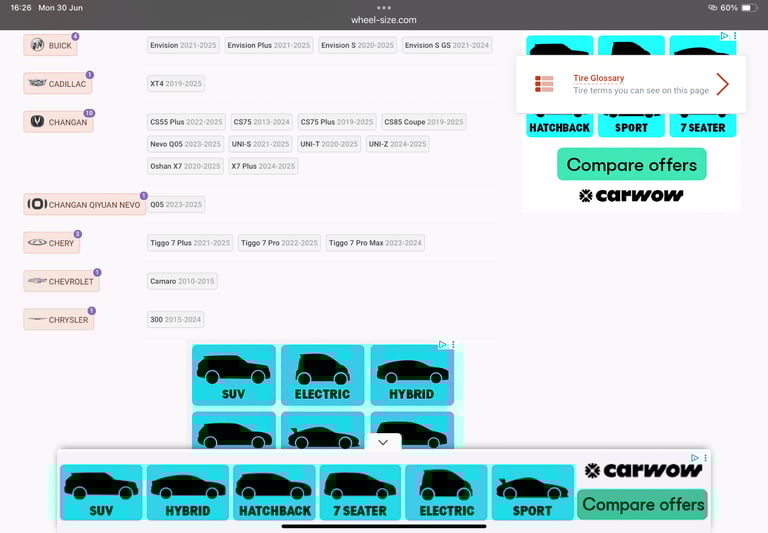The image size is (768, 533).
Task: Click AdChoices icon on sidebar ad
Action: [724, 36]
